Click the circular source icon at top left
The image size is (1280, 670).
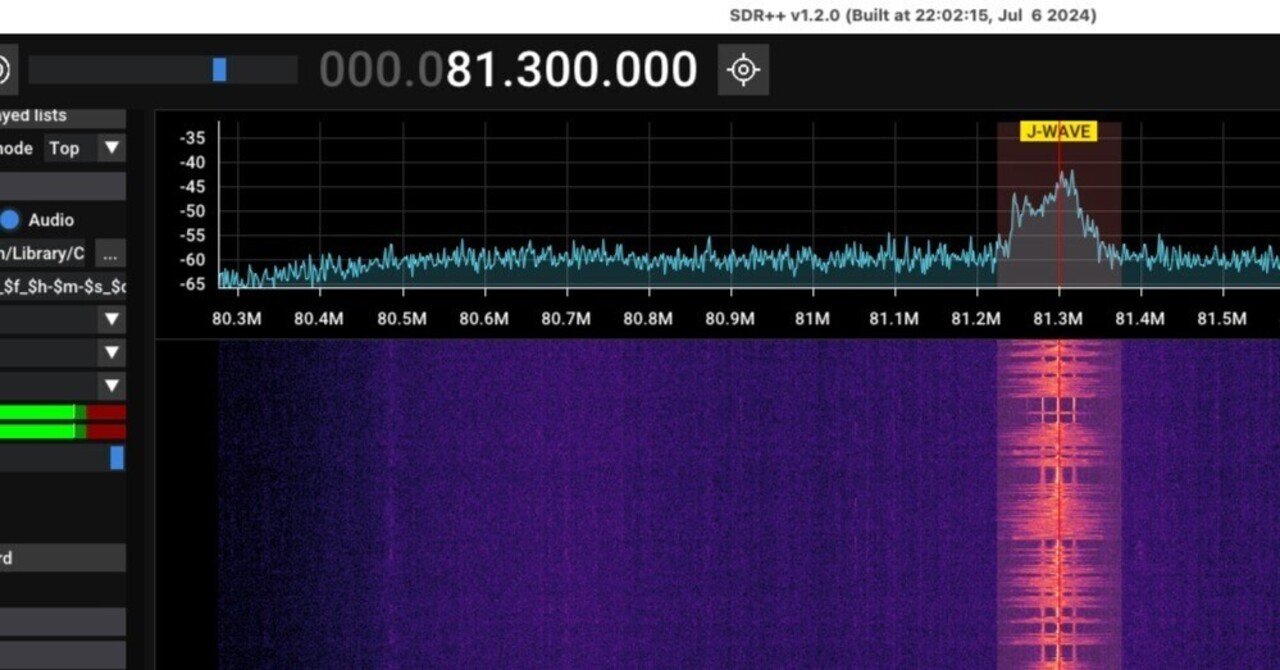(6, 70)
